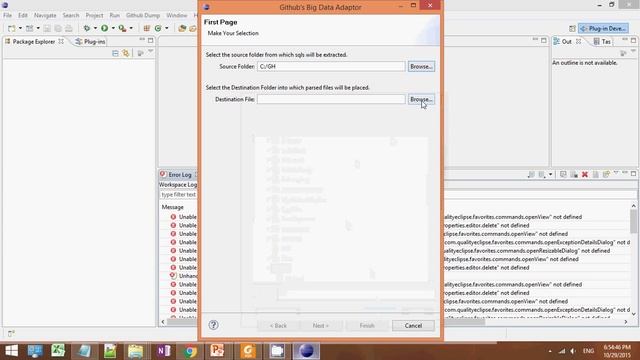This screenshot has width=640, height=360.
Task: Open the Search menu
Action: point(71,15)
